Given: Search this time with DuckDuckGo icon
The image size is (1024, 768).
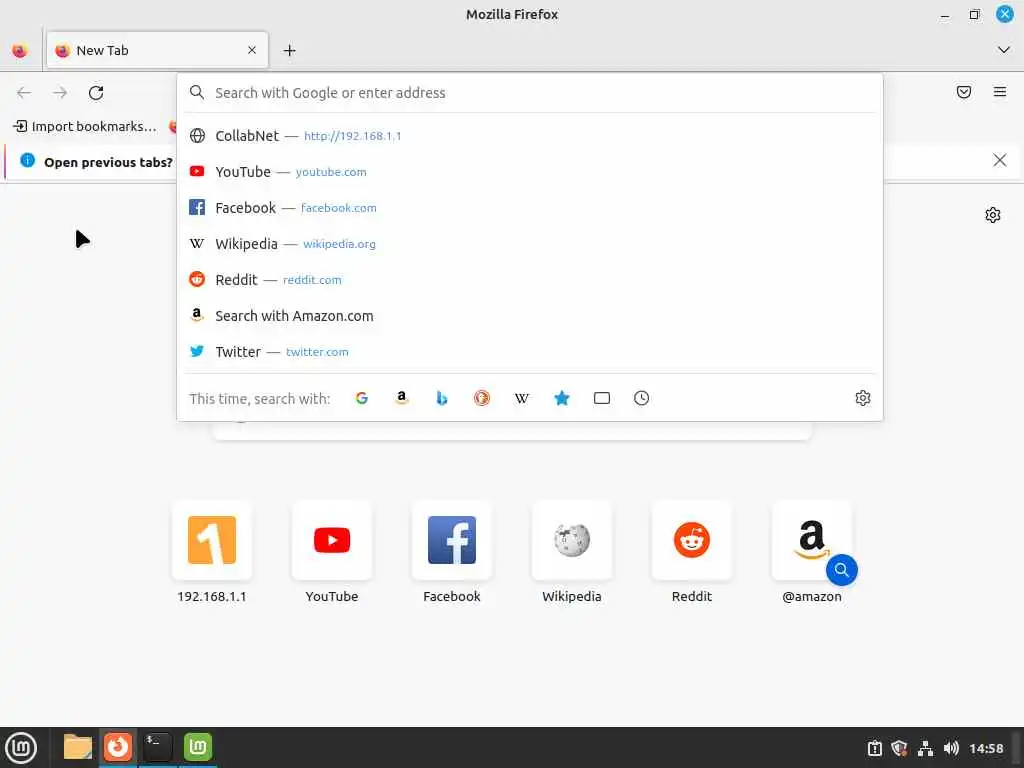Looking at the screenshot, I should [482, 398].
